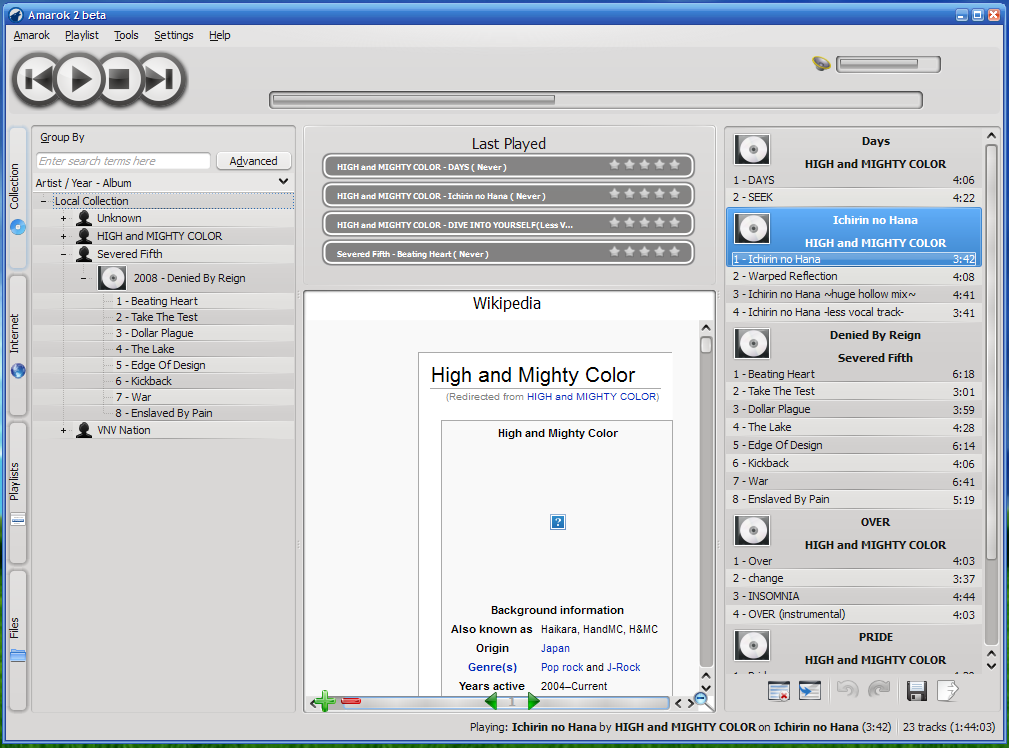Image resolution: width=1009 pixels, height=748 pixels.
Task: Switch to the Internet sidebar tab
Action: point(17,345)
